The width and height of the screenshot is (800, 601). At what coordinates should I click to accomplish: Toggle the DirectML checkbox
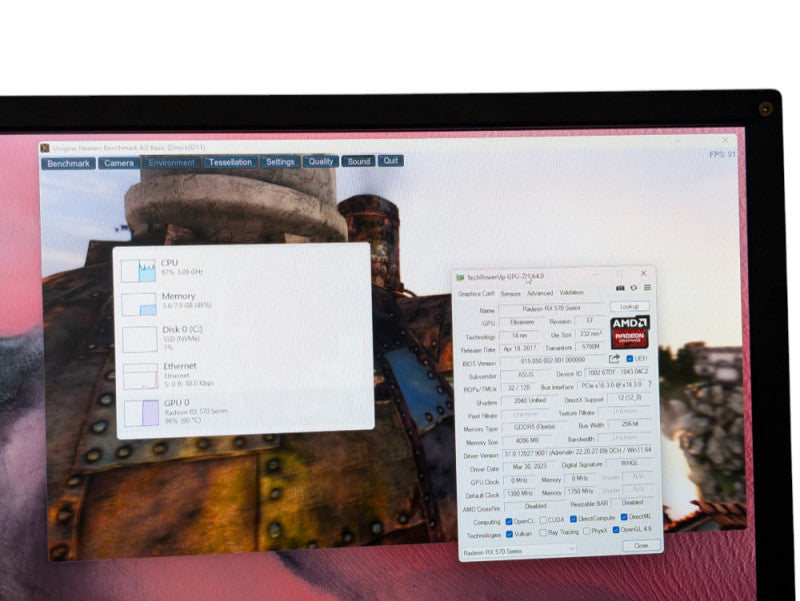point(624,517)
